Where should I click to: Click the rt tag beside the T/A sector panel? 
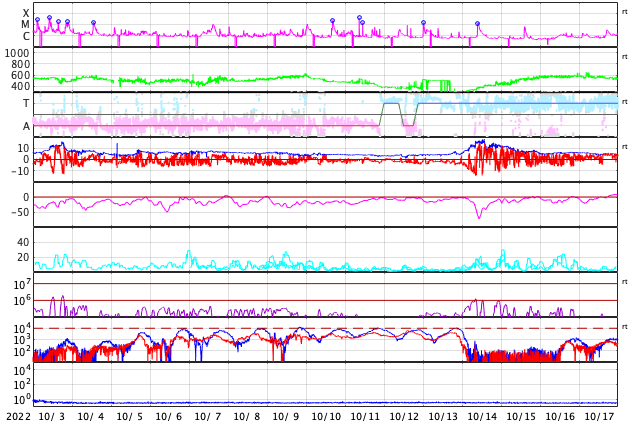tap(624, 101)
